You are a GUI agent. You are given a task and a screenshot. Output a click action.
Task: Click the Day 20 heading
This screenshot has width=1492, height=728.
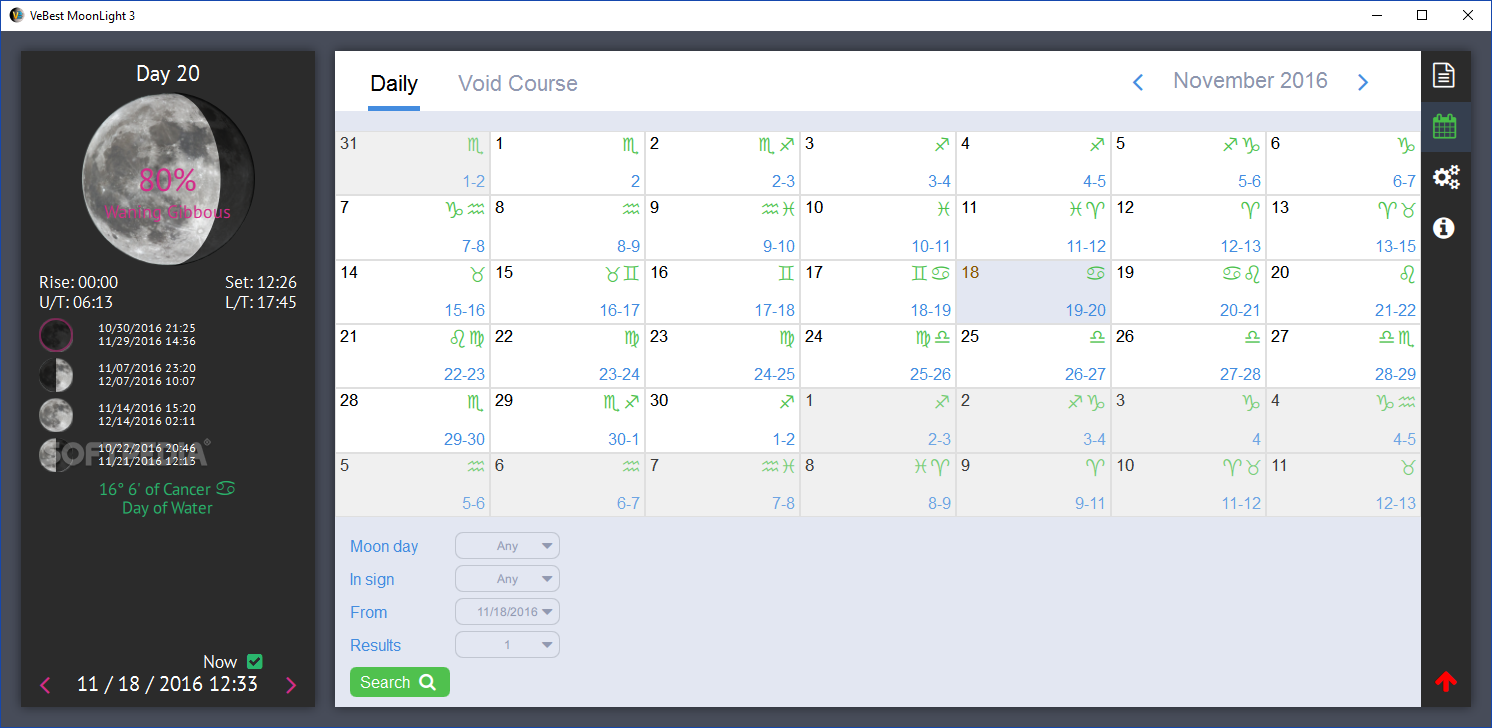(168, 74)
